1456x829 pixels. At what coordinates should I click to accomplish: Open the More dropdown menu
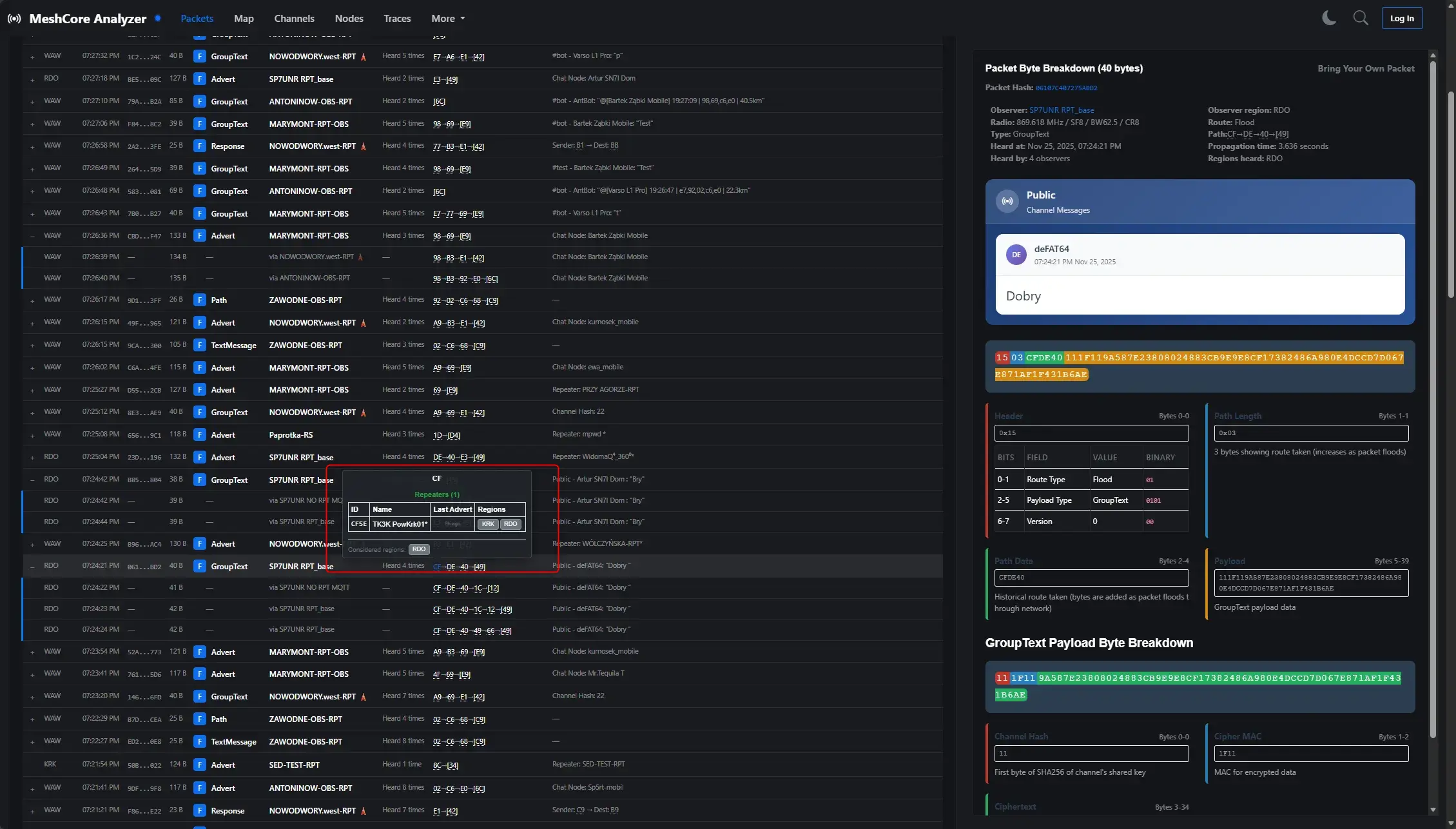pyautogui.click(x=447, y=19)
